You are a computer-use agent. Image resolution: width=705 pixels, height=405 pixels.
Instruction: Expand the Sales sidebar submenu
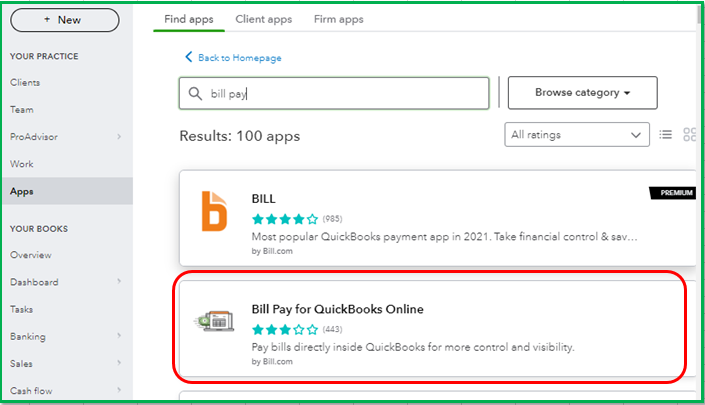tap(119, 363)
